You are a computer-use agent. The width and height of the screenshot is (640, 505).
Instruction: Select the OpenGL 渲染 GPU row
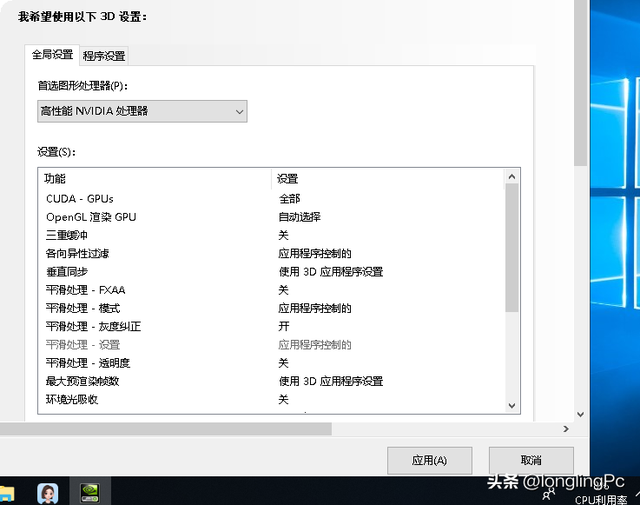272,217
